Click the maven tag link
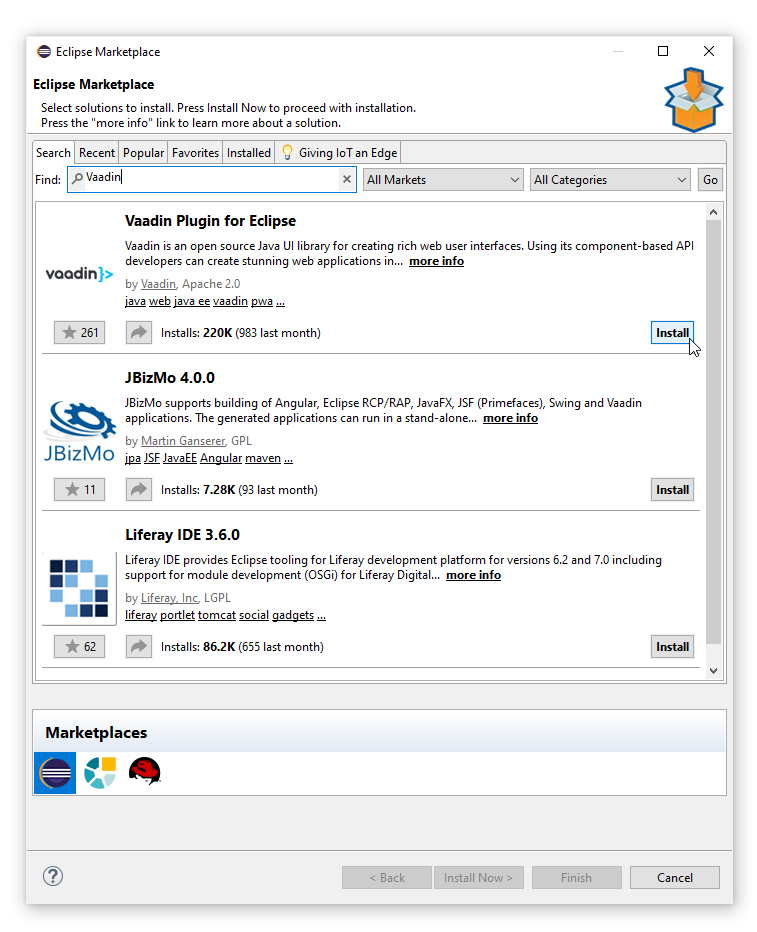The height and width of the screenshot is (932, 757). tap(263, 458)
